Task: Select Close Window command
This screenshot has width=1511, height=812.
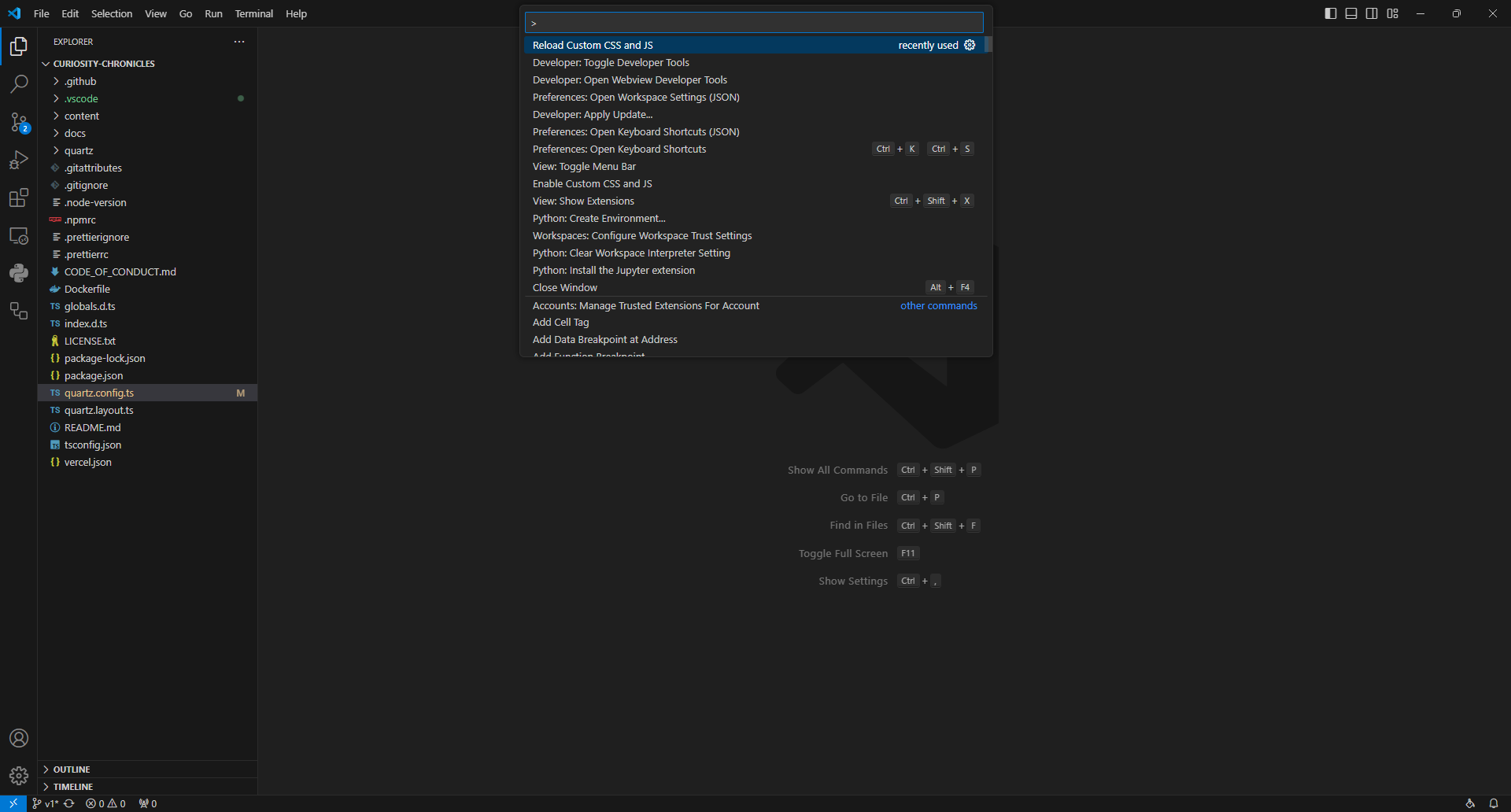Action: [754, 287]
